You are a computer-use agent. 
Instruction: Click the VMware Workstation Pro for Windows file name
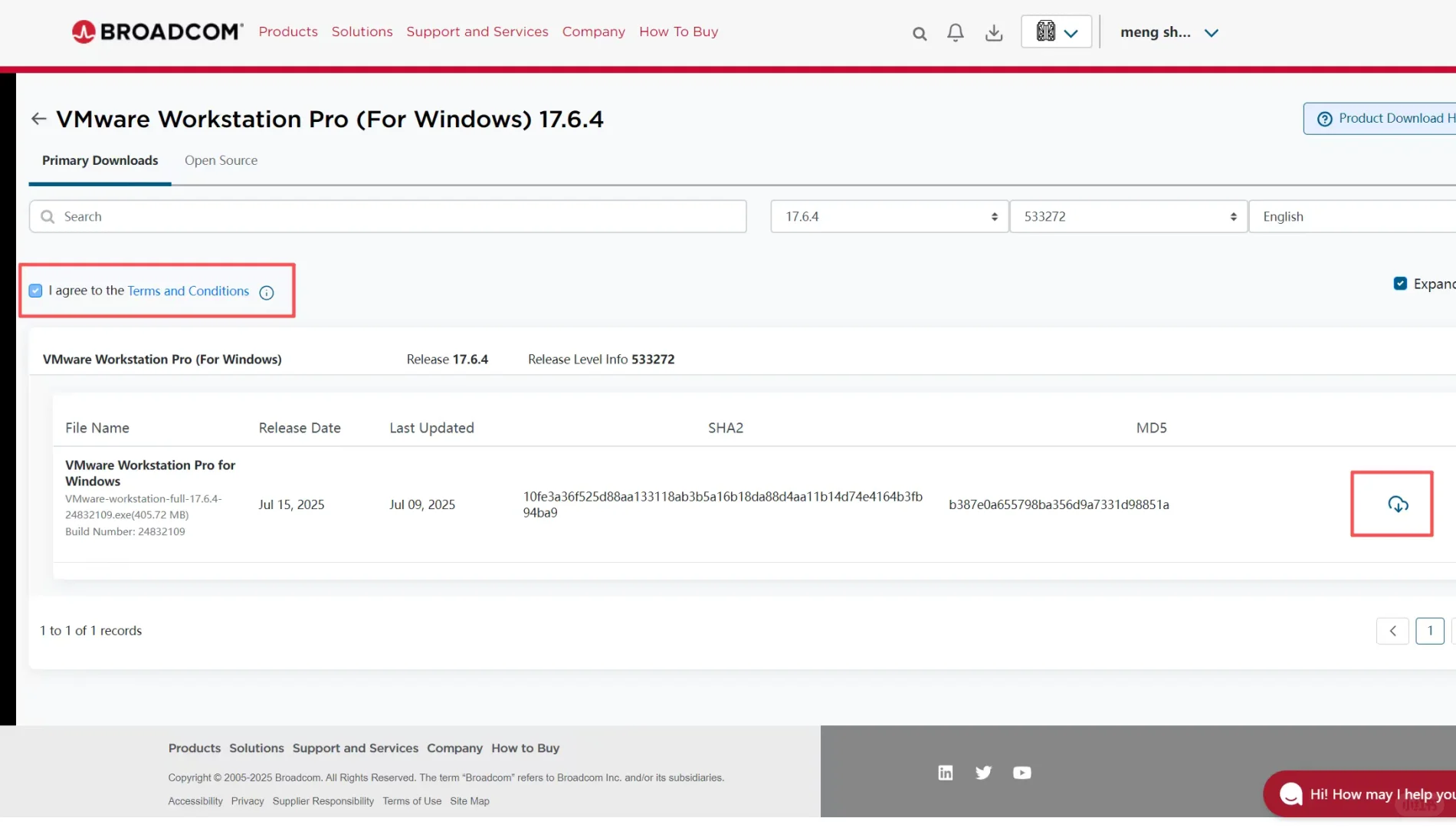(150, 473)
